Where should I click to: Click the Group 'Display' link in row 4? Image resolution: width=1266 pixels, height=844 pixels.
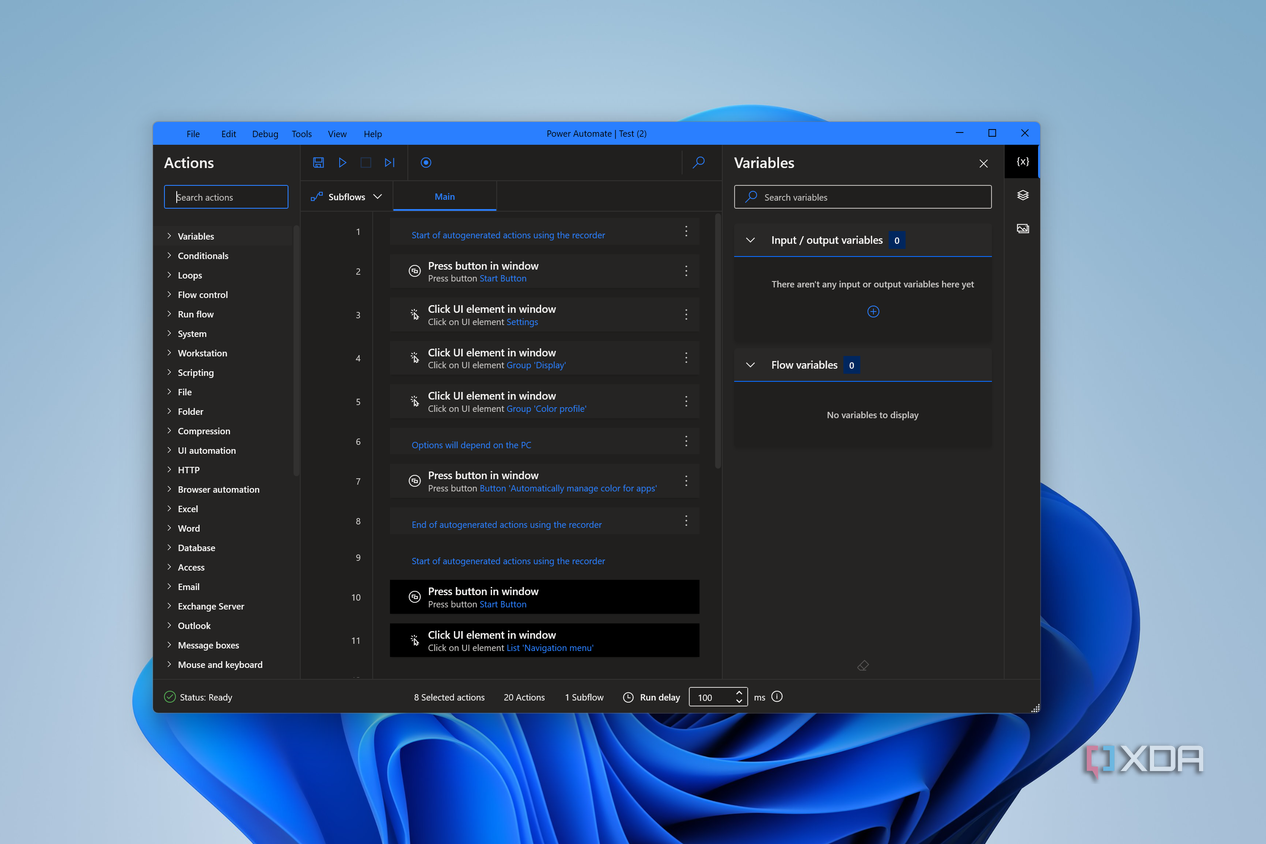pyautogui.click(x=536, y=365)
